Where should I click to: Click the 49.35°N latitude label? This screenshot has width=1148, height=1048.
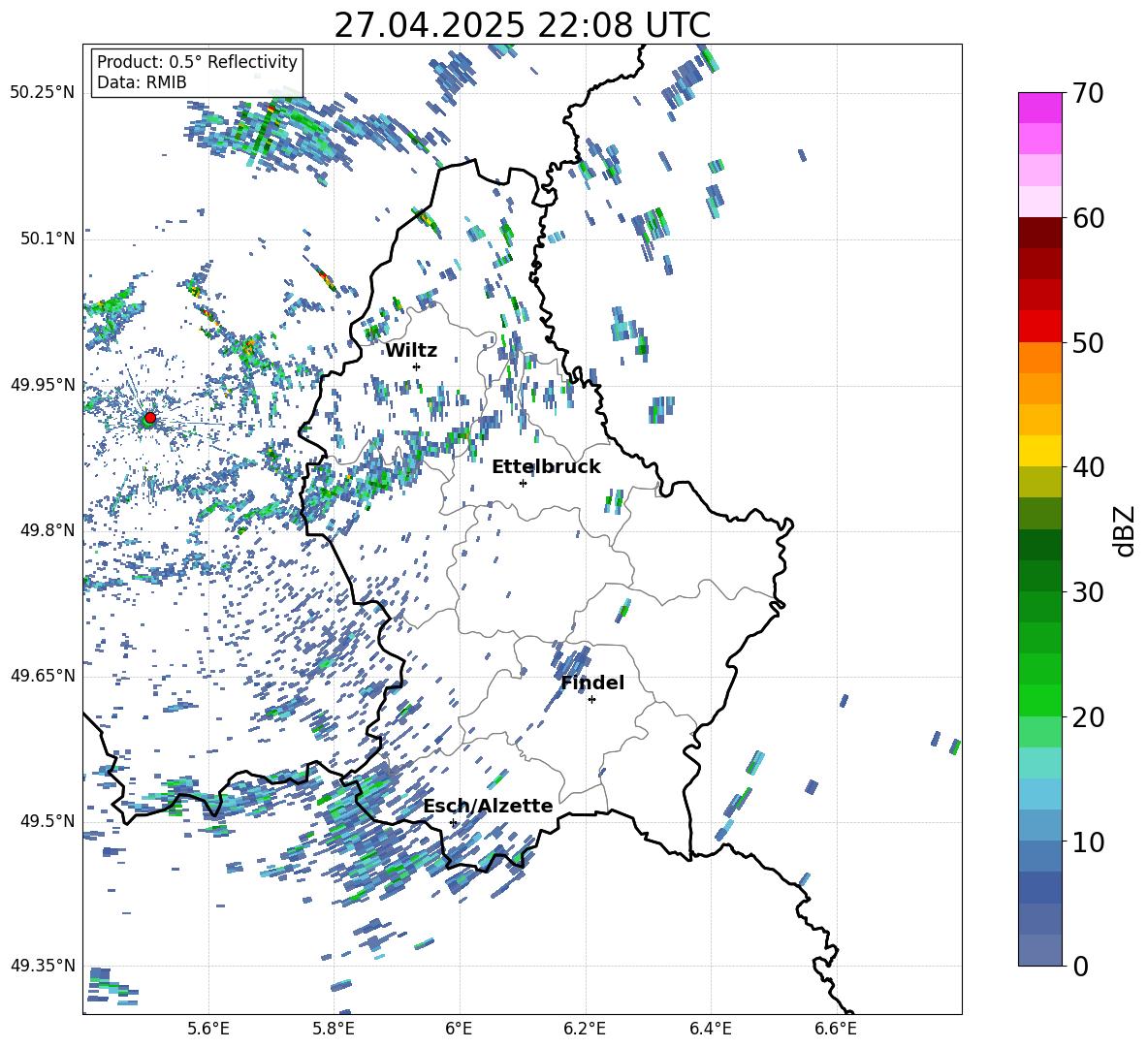43,966
